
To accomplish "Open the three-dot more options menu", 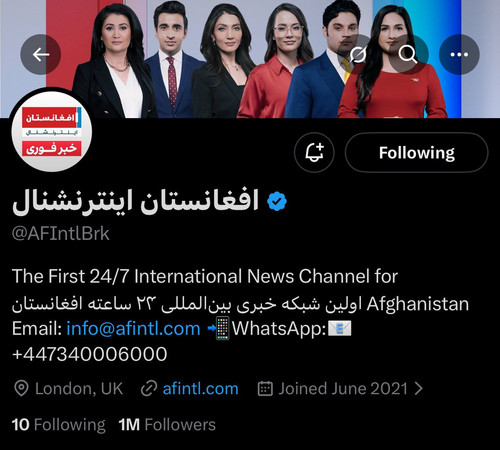I will (459, 54).
